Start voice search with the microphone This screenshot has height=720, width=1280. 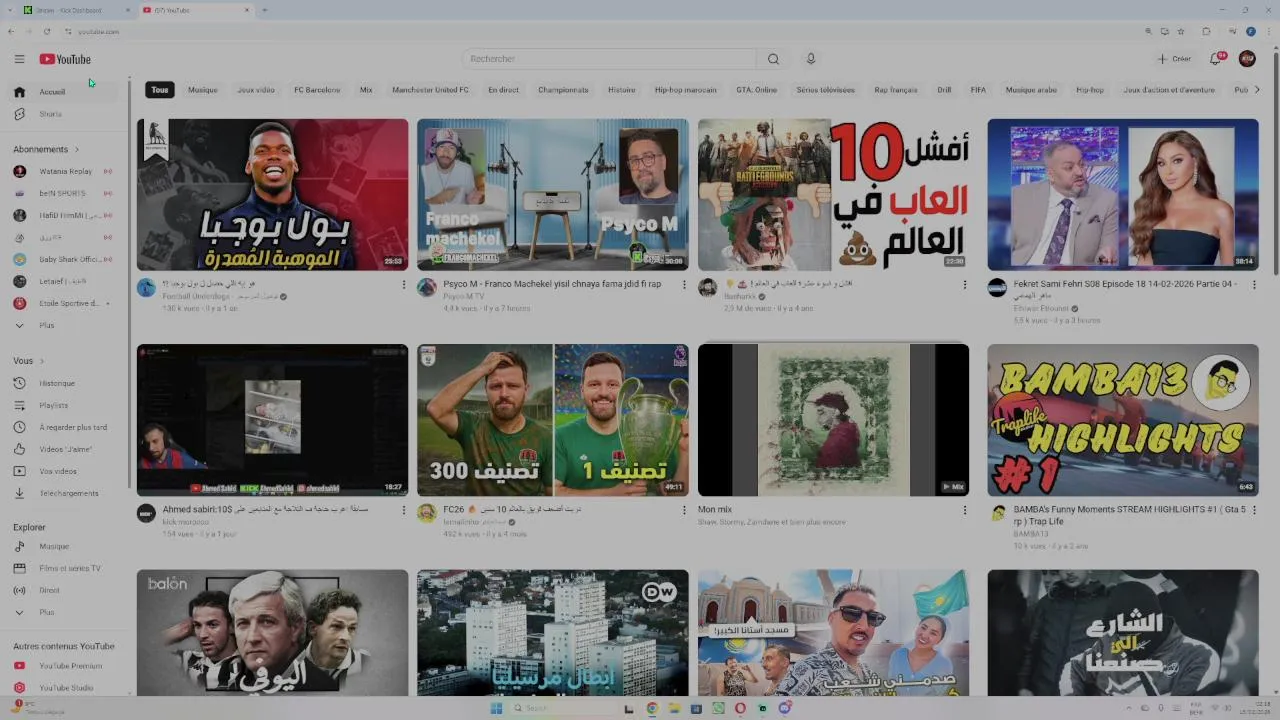[x=811, y=59]
